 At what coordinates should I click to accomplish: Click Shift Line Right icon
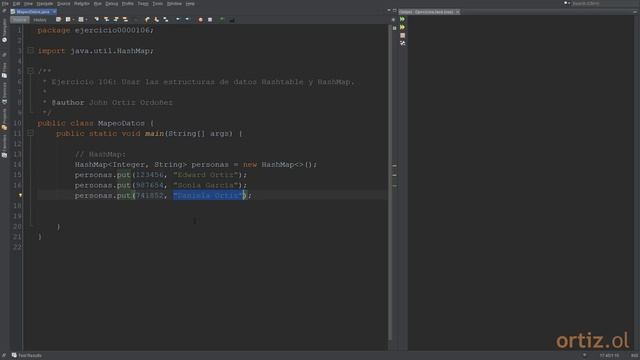tap(187, 20)
